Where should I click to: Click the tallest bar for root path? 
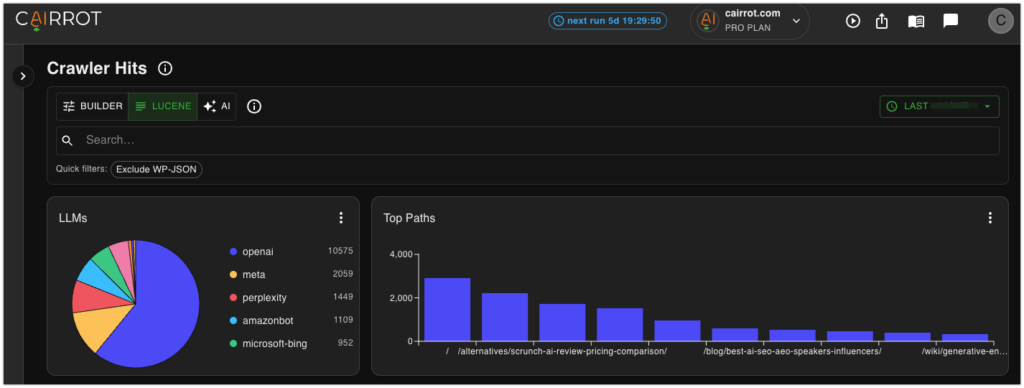tap(447, 310)
